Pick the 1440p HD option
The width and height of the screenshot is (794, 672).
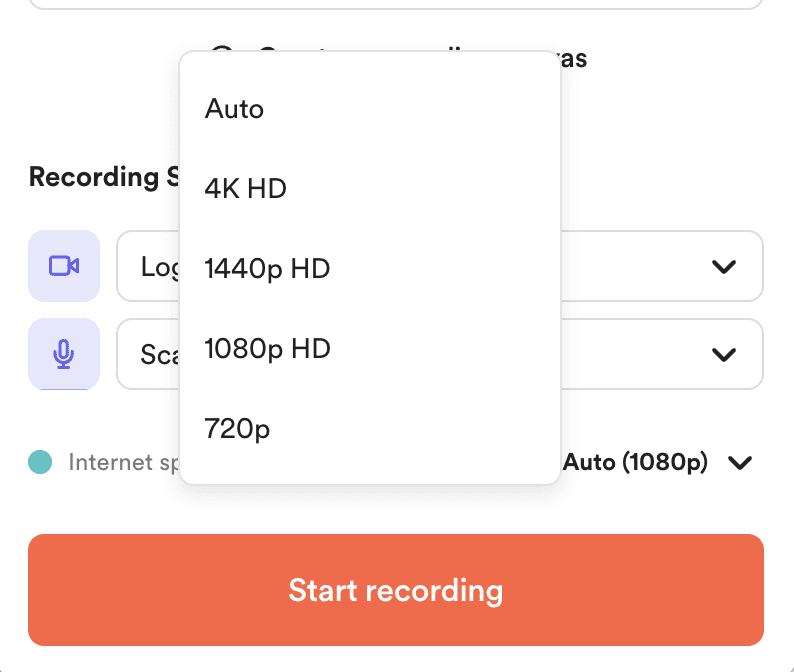tap(267, 268)
